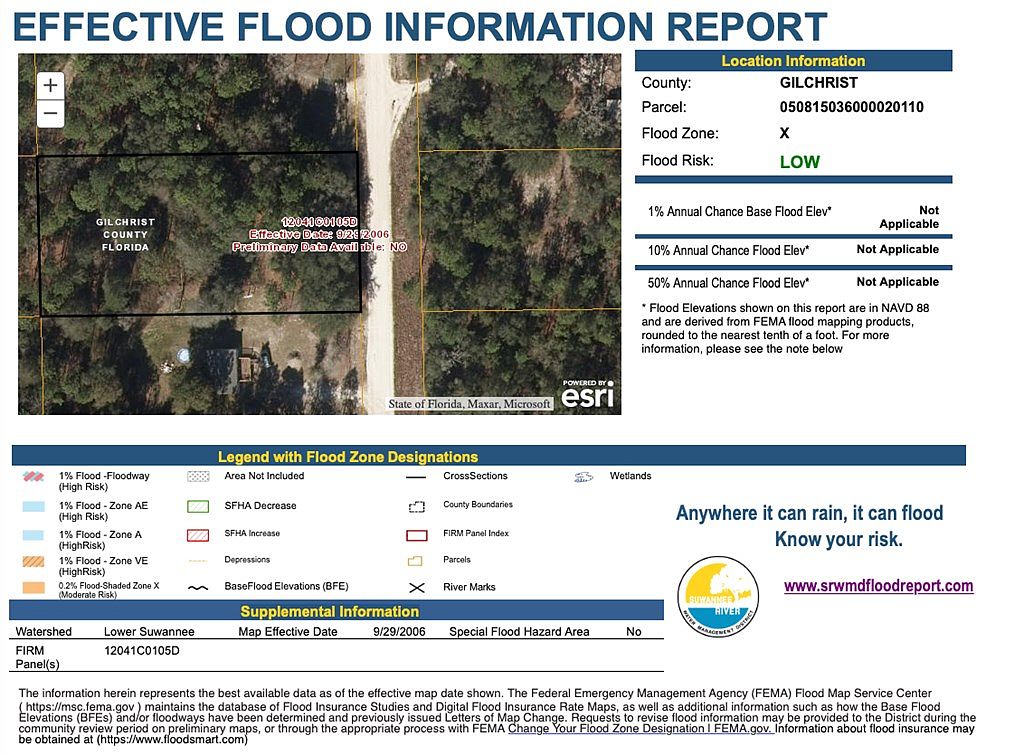Click parcel number 050815036000020110
Image resolution: width=1024 pixels, height=755 pixels.
coord(852,107)
